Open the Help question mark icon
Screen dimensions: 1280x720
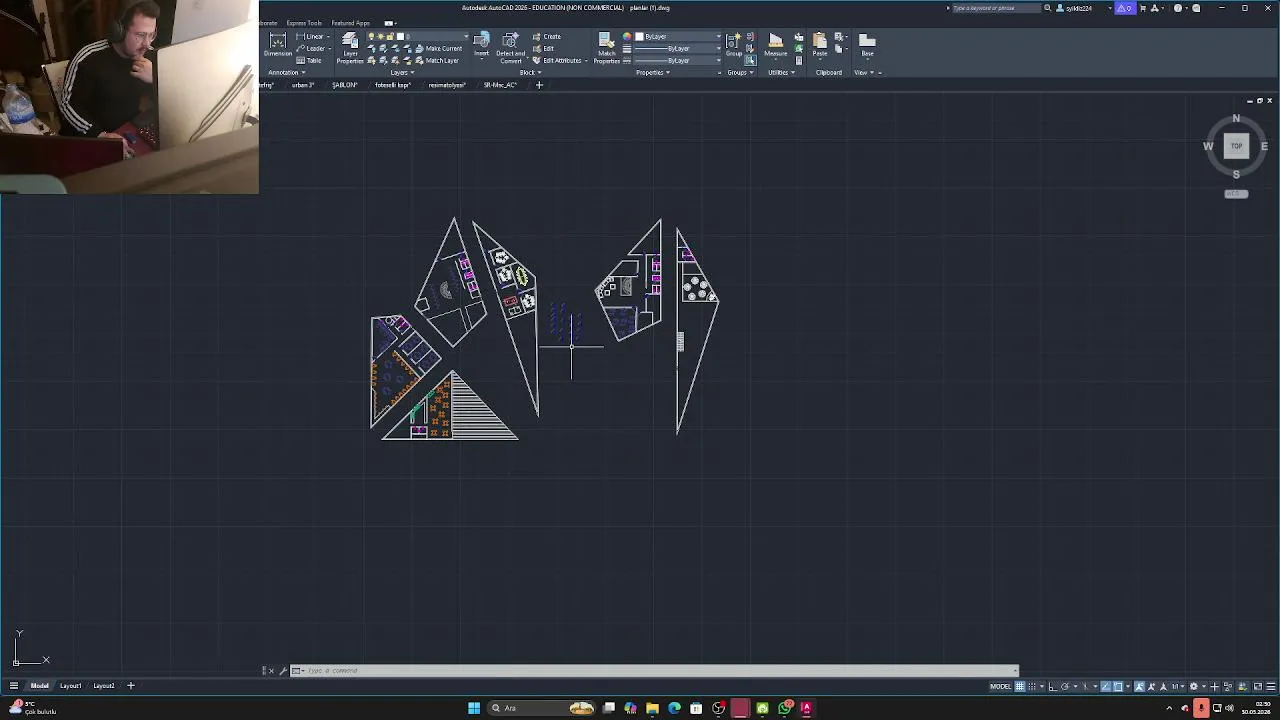click(1178, 8)
